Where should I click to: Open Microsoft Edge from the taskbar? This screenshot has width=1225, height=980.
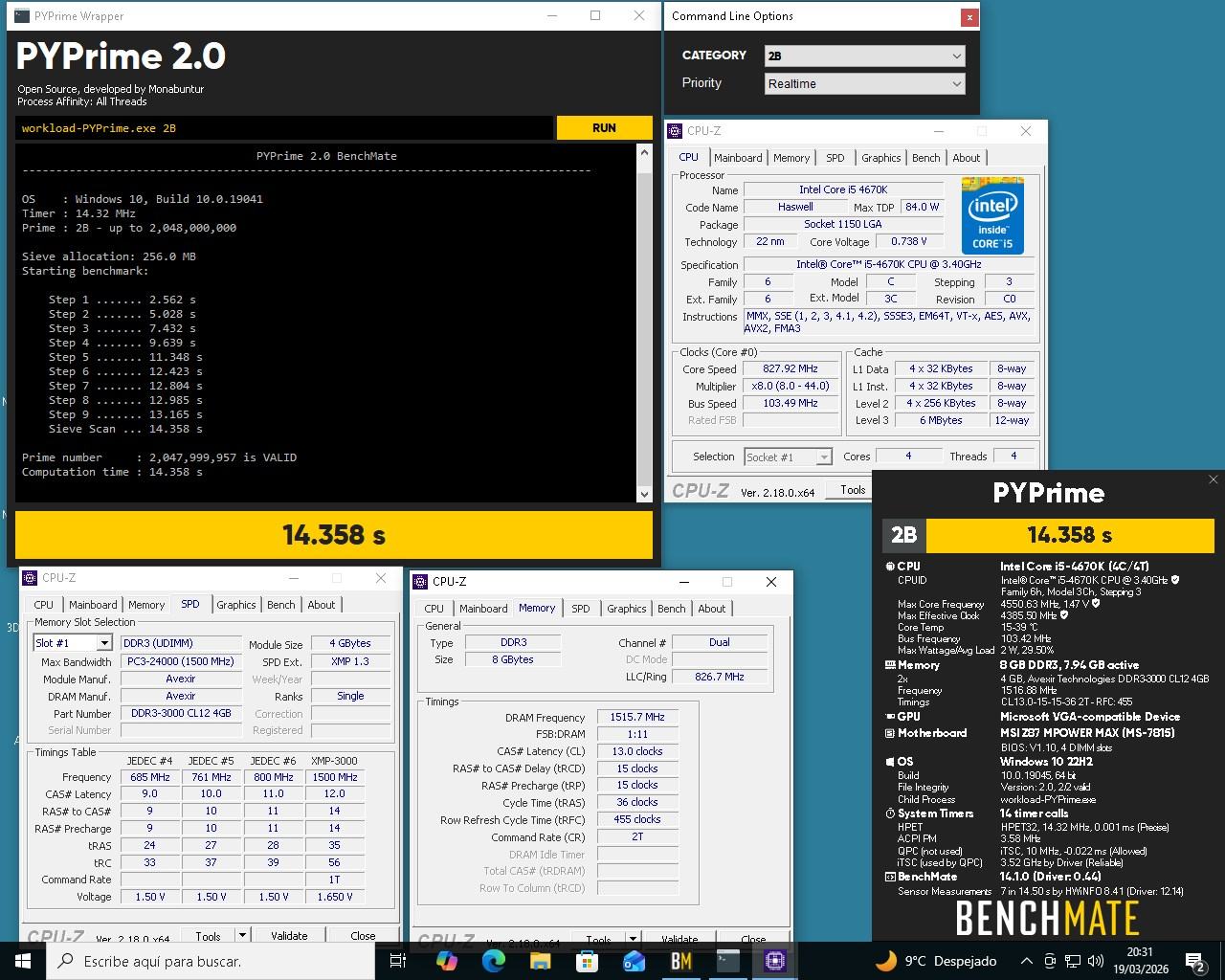pyautogui.click(x=494, y=960)
